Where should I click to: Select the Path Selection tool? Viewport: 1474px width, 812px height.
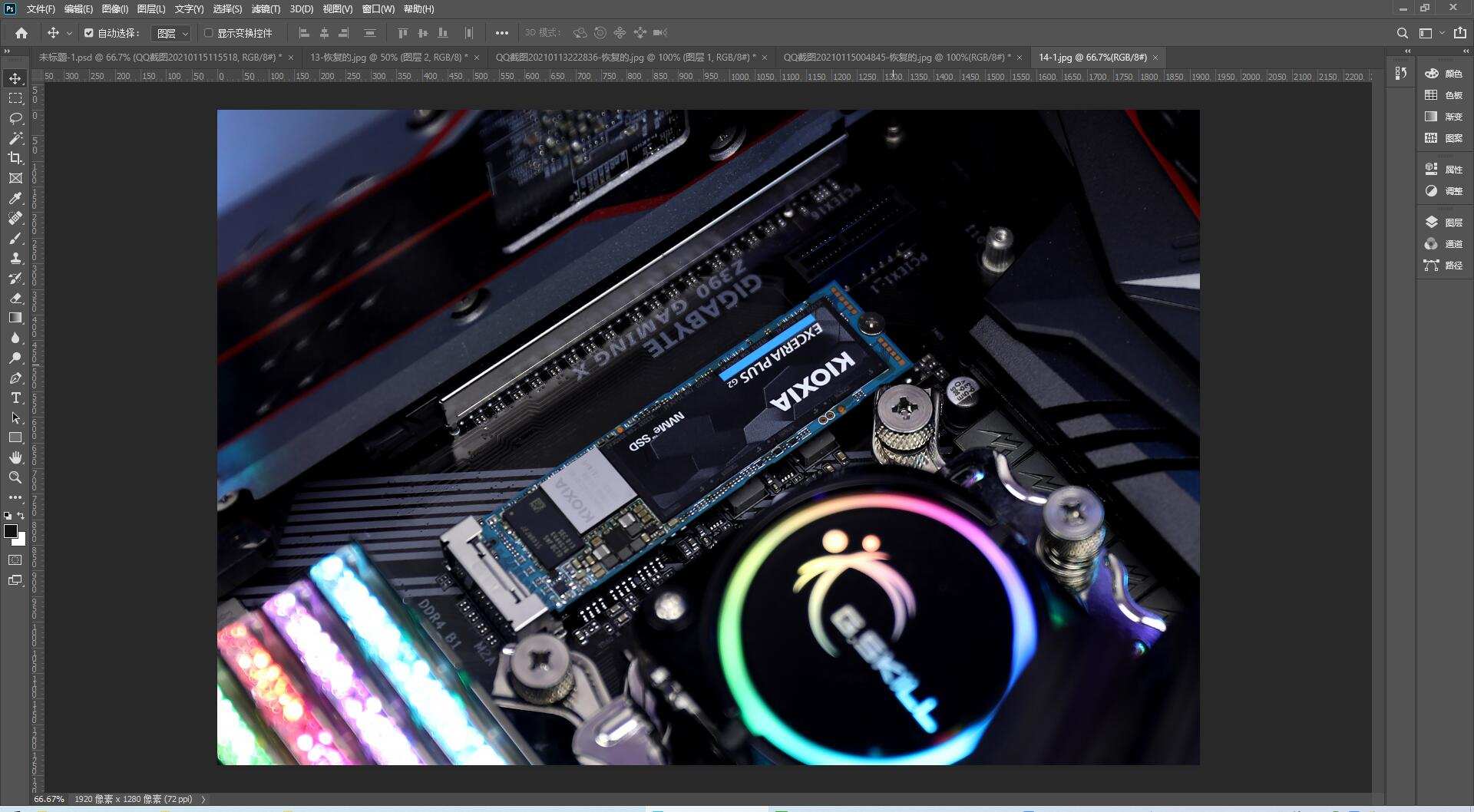(15, 418)
